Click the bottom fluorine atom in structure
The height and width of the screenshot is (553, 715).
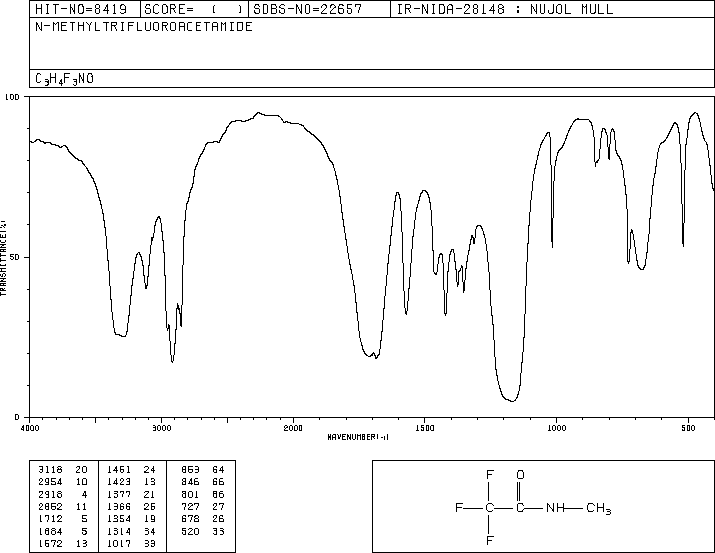(x=489, y=541)
